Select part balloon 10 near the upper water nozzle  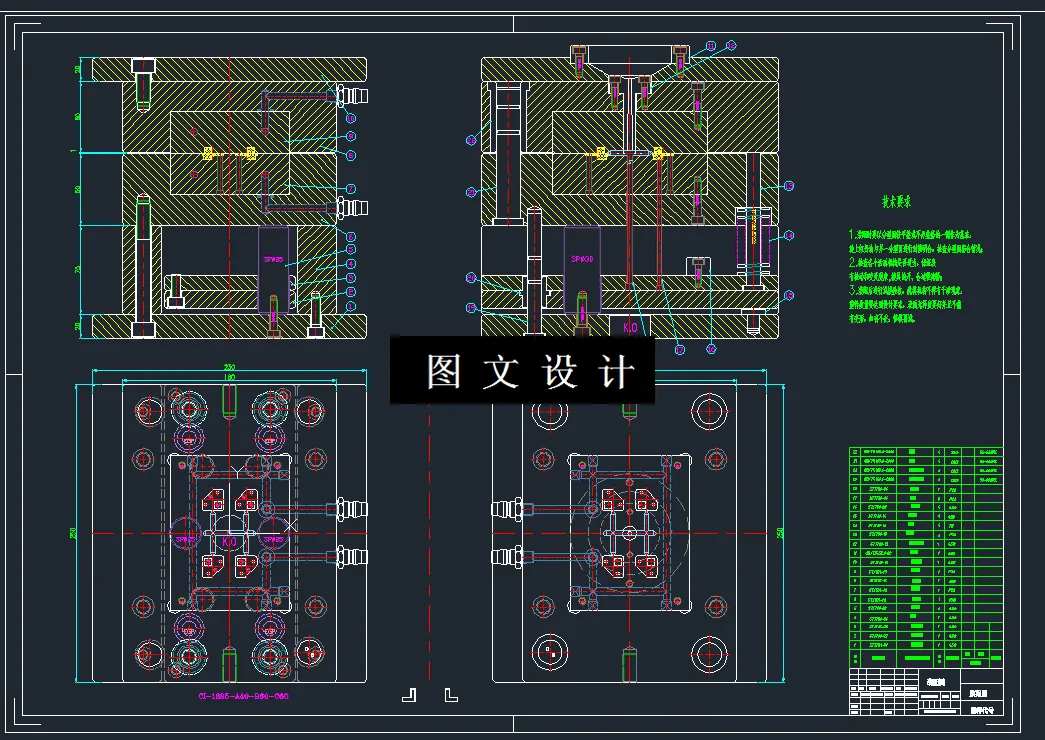pyautogui.click(x=351, y=119)
